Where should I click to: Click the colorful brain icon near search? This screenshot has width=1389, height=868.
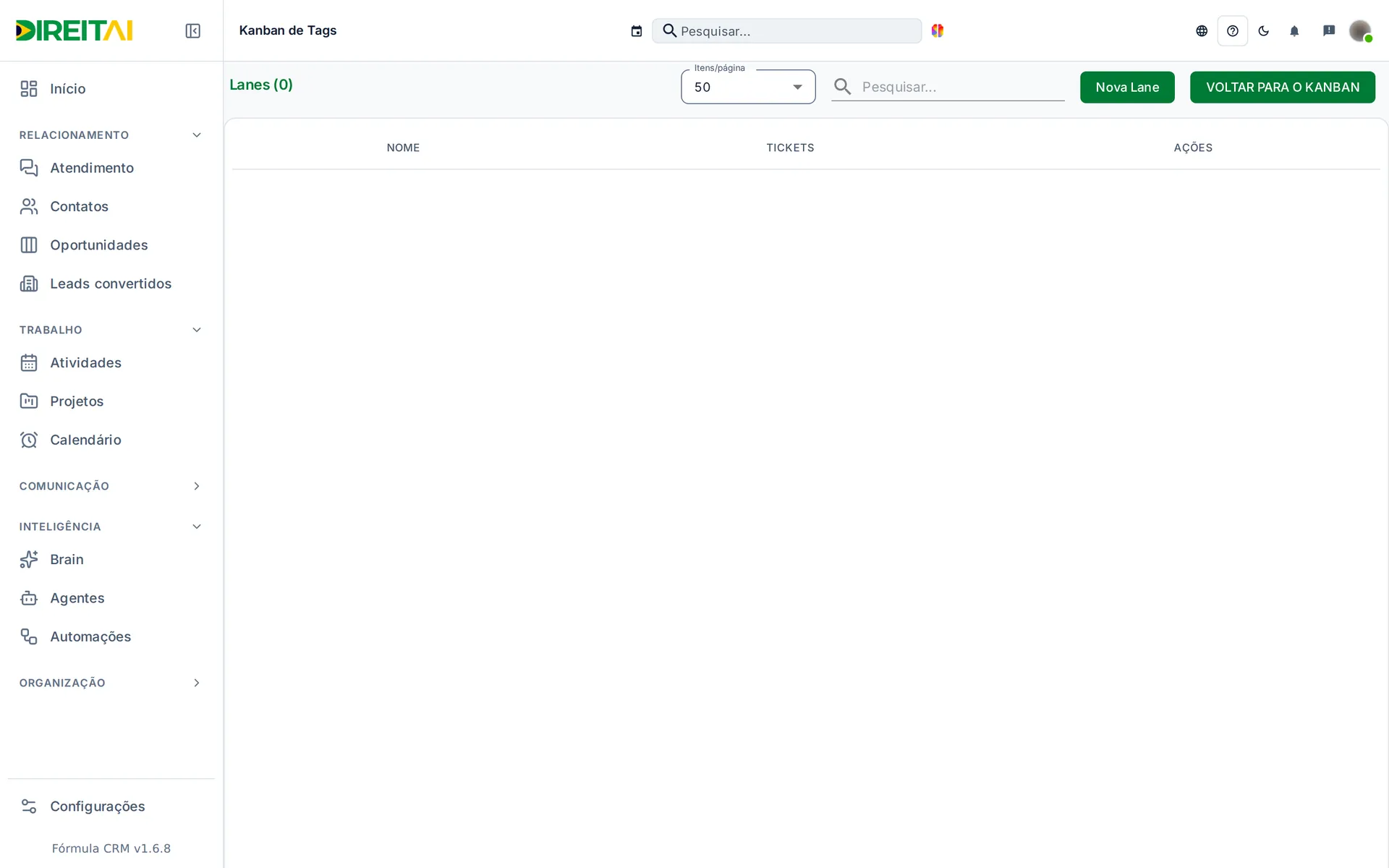click(938, 30)
